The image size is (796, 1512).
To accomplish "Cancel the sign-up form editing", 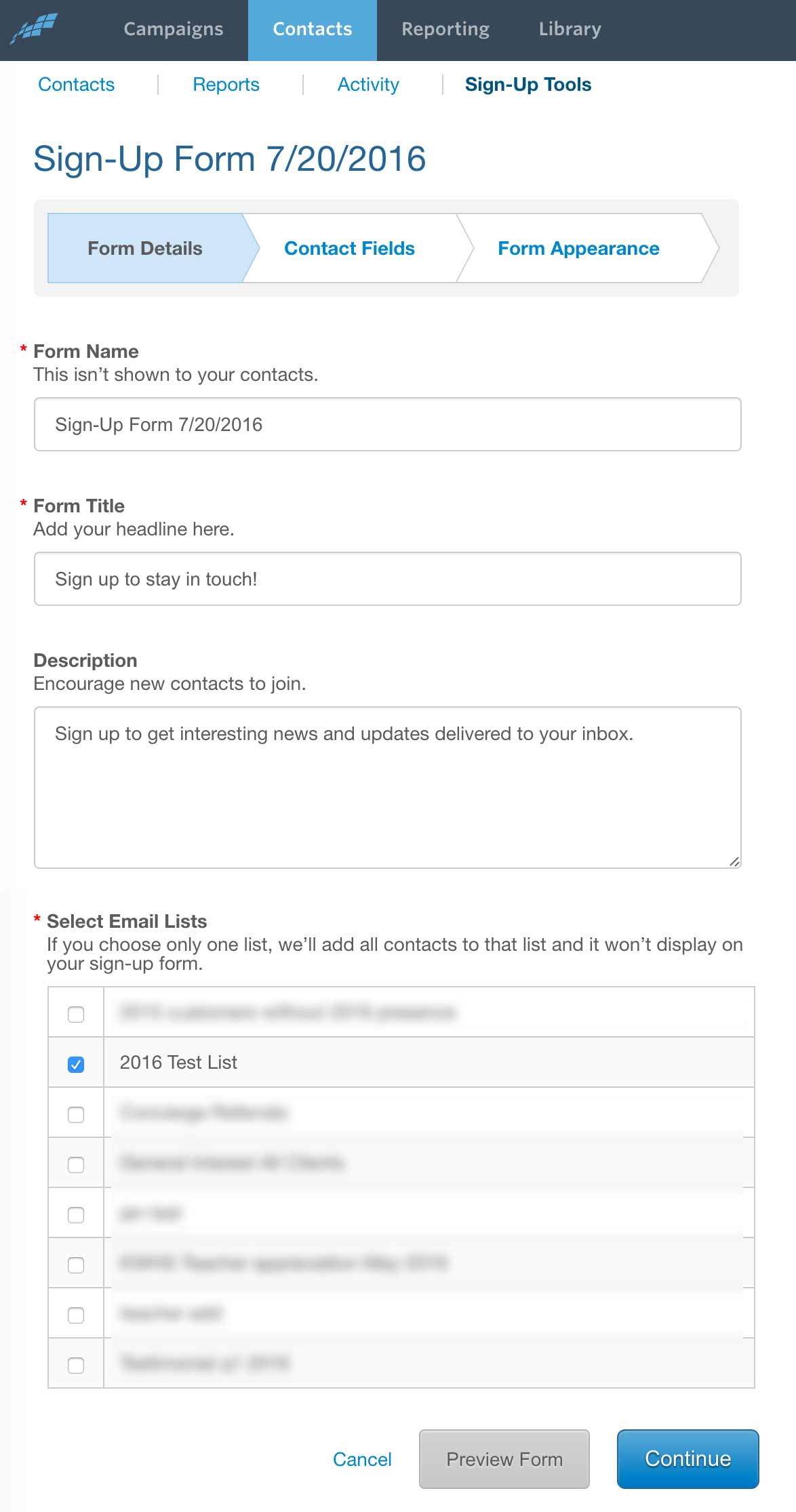I will pyautogui.click(x=362, y=1459).
